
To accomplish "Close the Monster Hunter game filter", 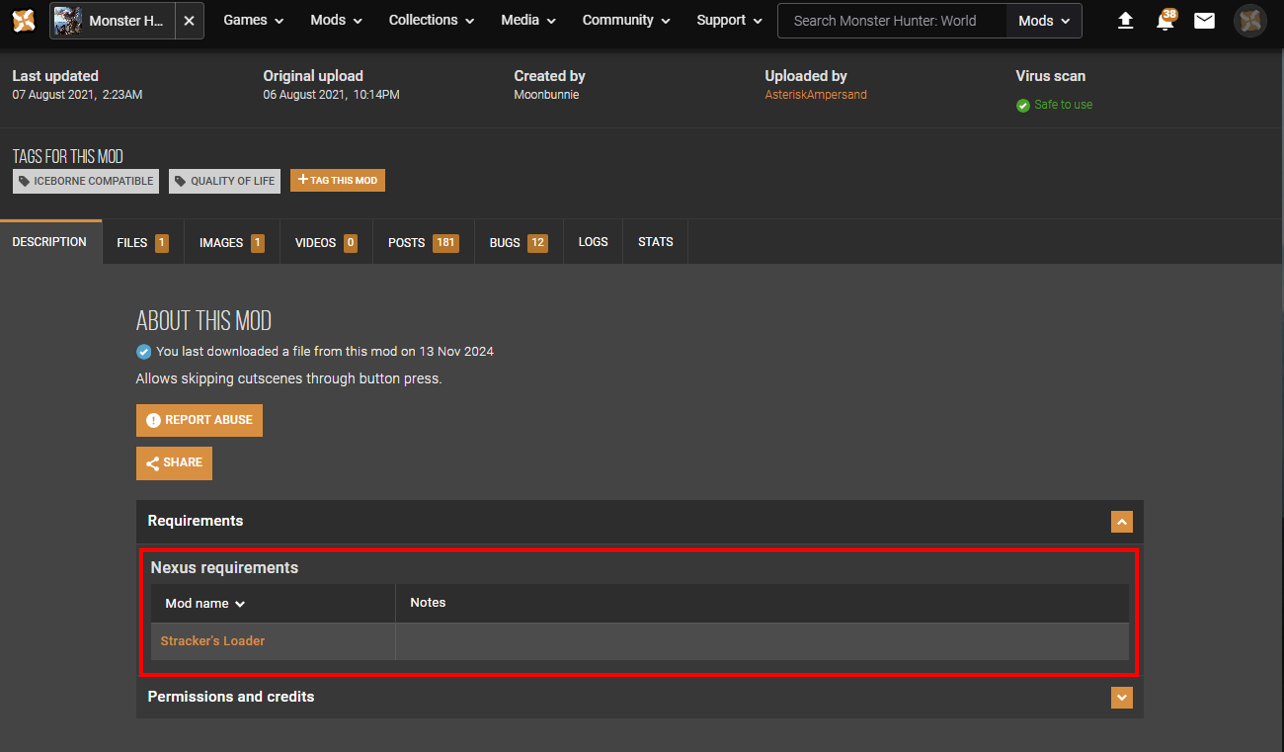I will coord(189,21).
